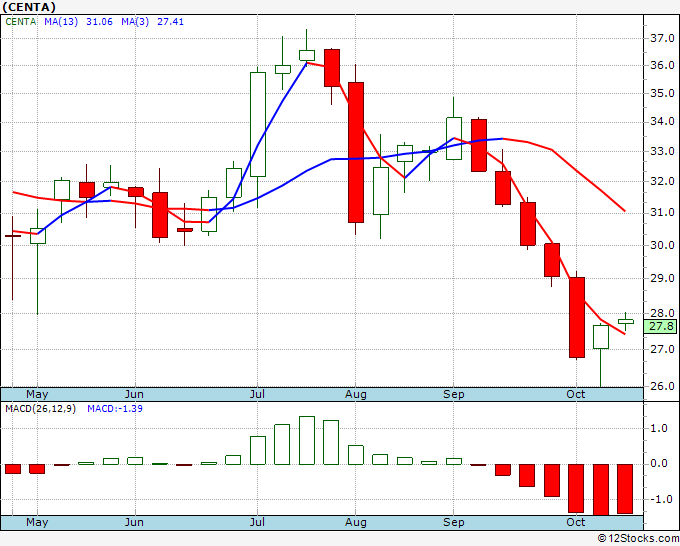Click the tall white July candlestick

pyautogui.click(x=258, y=124)
